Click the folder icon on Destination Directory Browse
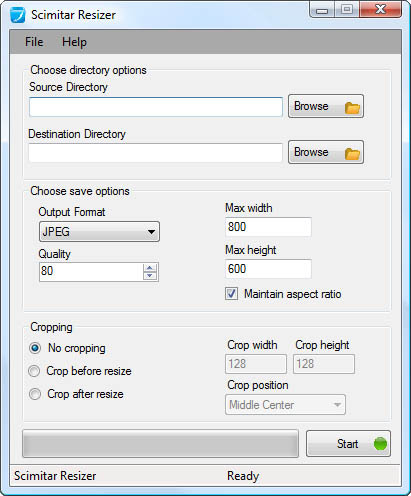Viewport: 411px width, 496px height. [x=352, y=154]
